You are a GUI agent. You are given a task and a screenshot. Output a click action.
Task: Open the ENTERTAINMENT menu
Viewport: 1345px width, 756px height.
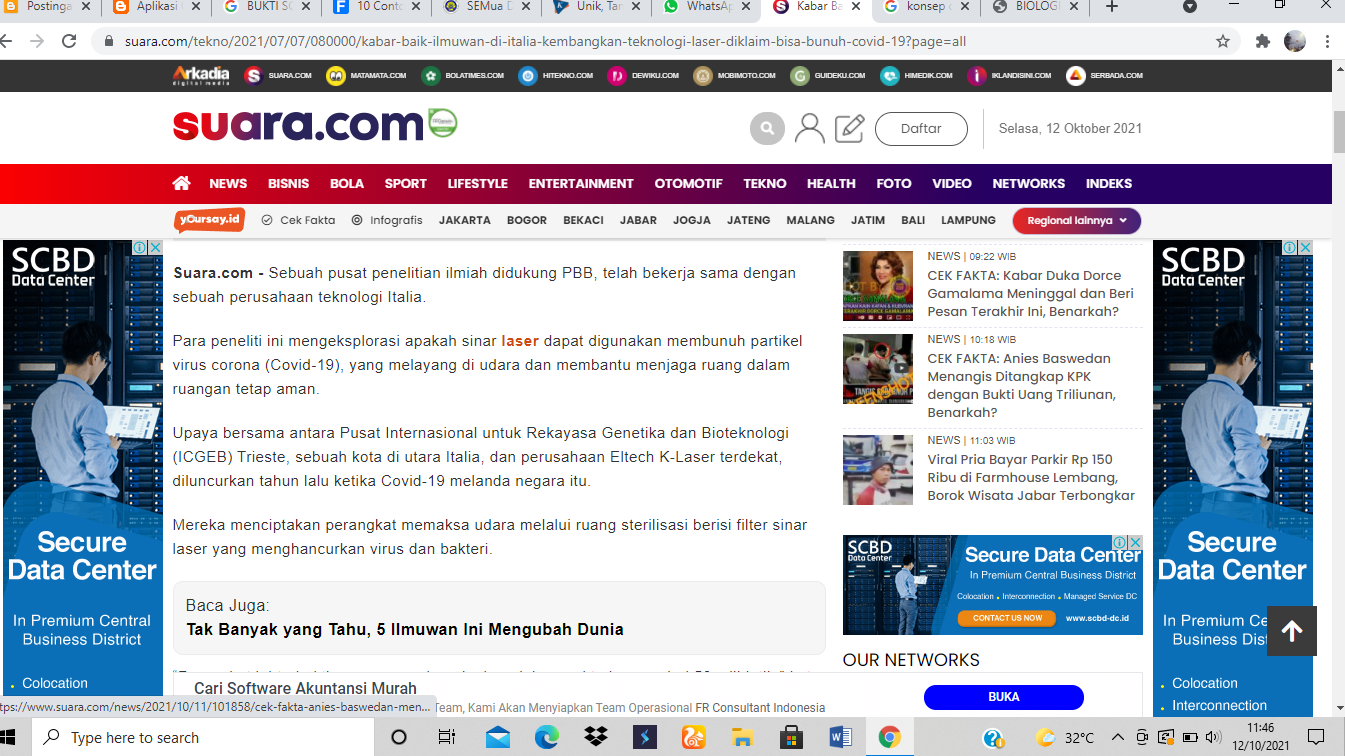click(x=581, y=184)
